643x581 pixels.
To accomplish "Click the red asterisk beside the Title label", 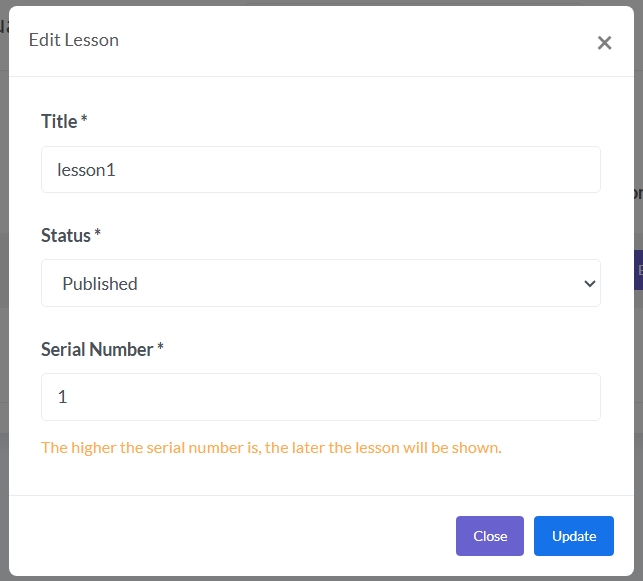I will 84,120.
